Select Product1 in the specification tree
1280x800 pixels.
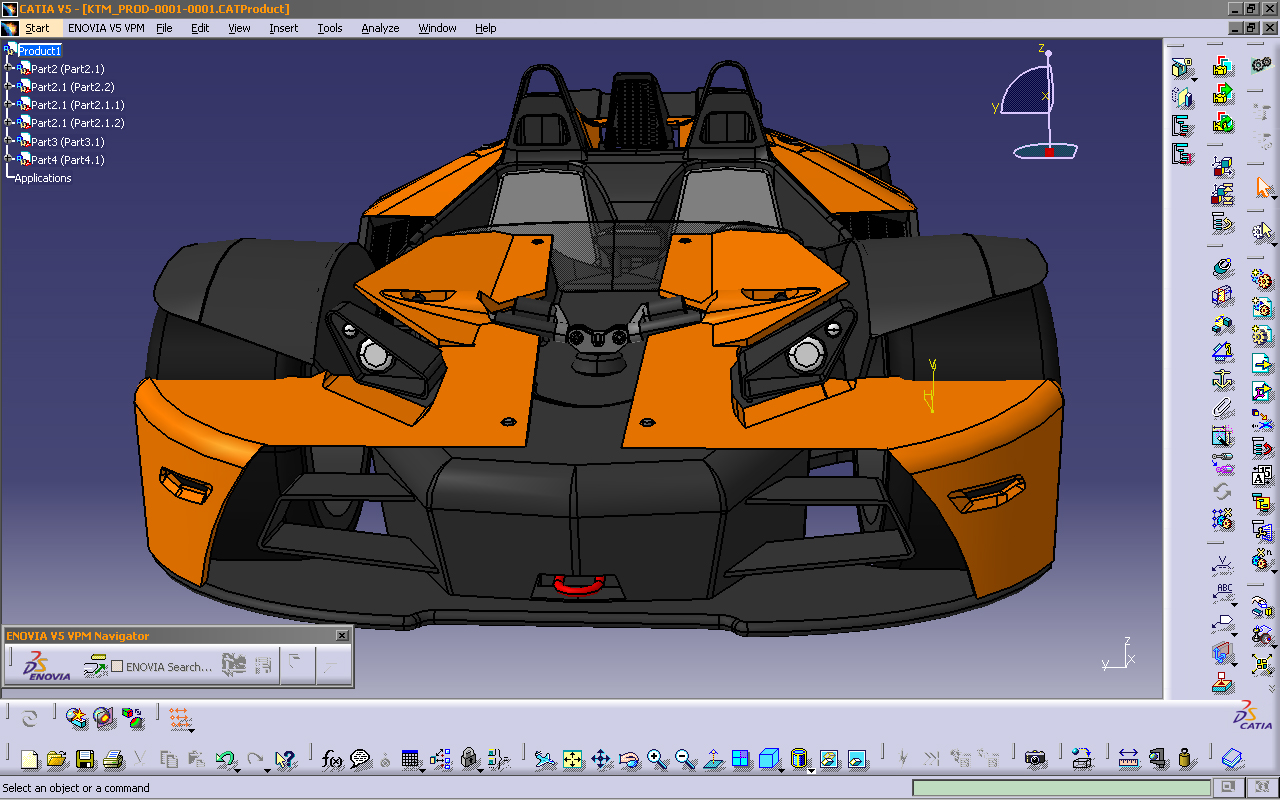tap(40, 51)
